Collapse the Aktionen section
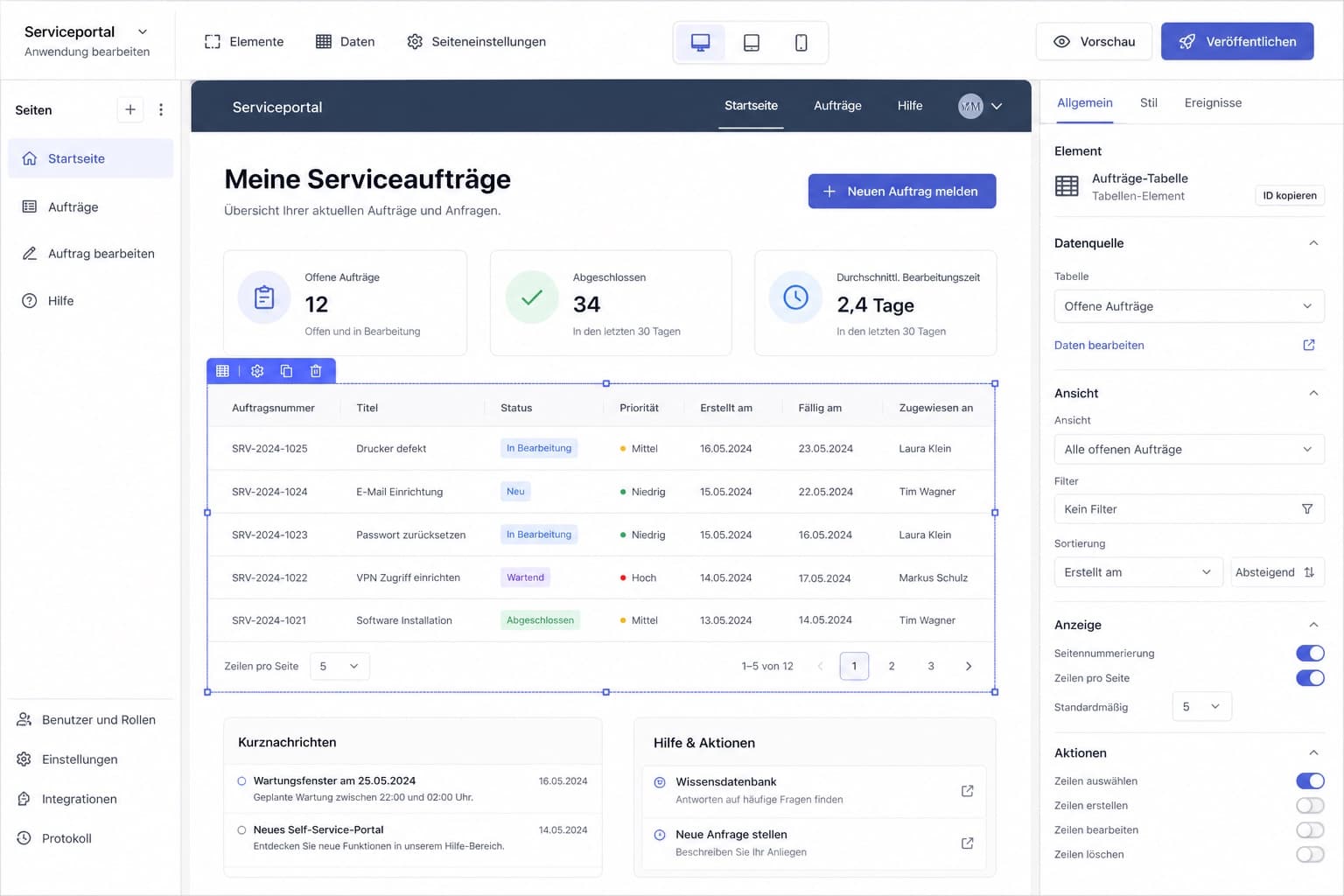Viewport: 1344px width, 896px height. (1313, 752)
